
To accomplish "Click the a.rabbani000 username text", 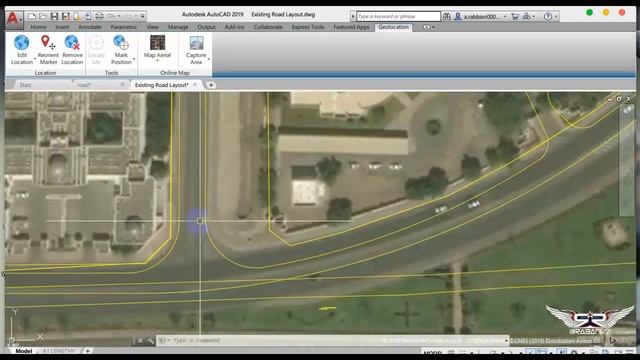I will [x=481, y=17].
